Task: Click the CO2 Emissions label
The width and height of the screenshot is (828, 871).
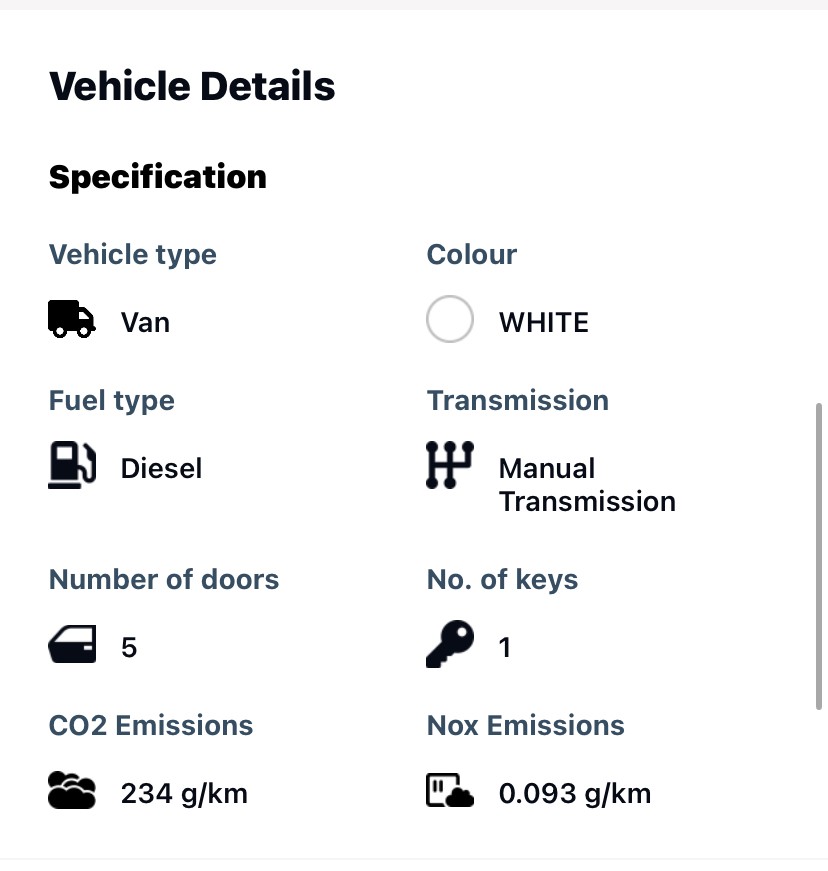Action: [151, 725]
